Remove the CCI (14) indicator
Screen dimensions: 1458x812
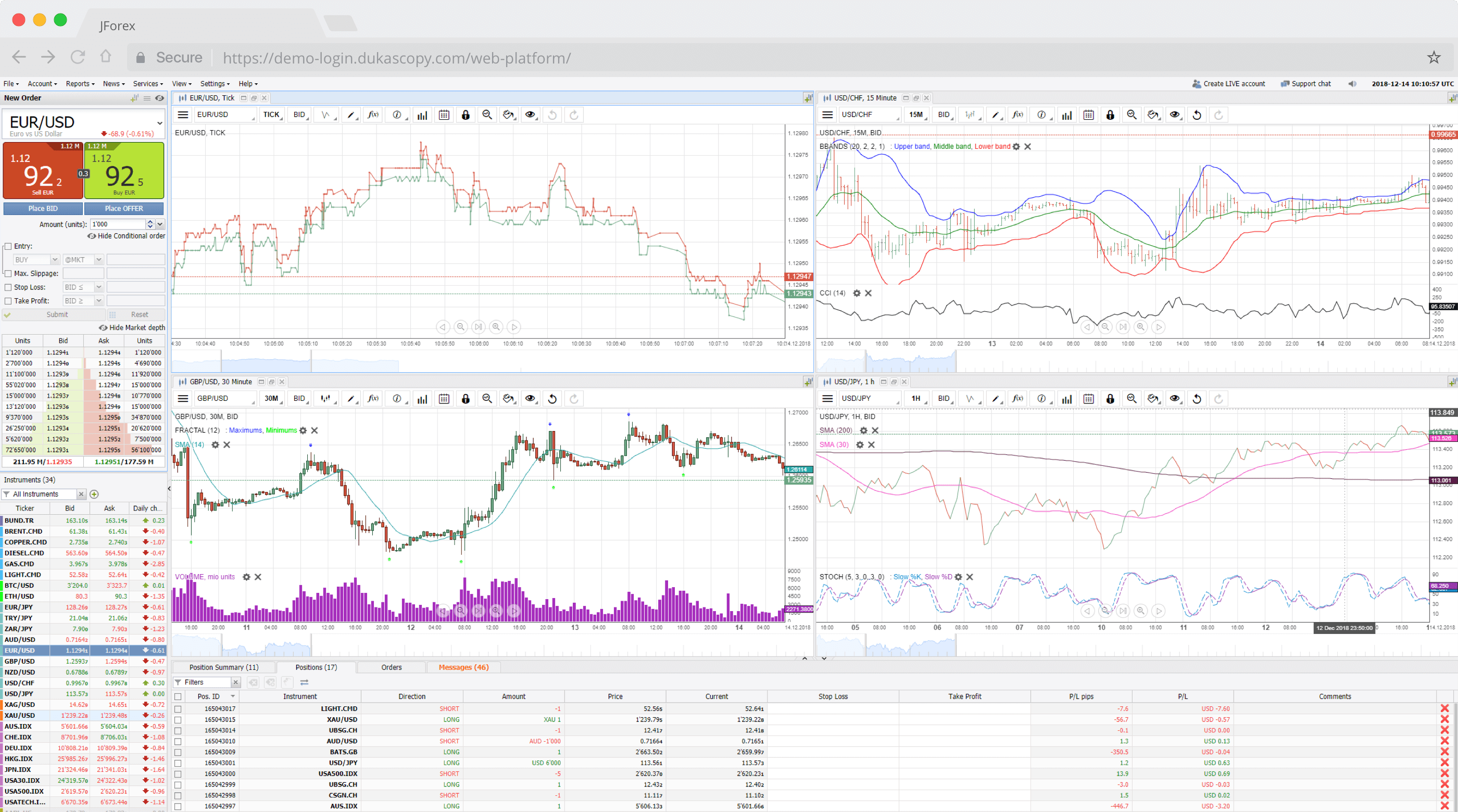[x=868, y=293]
